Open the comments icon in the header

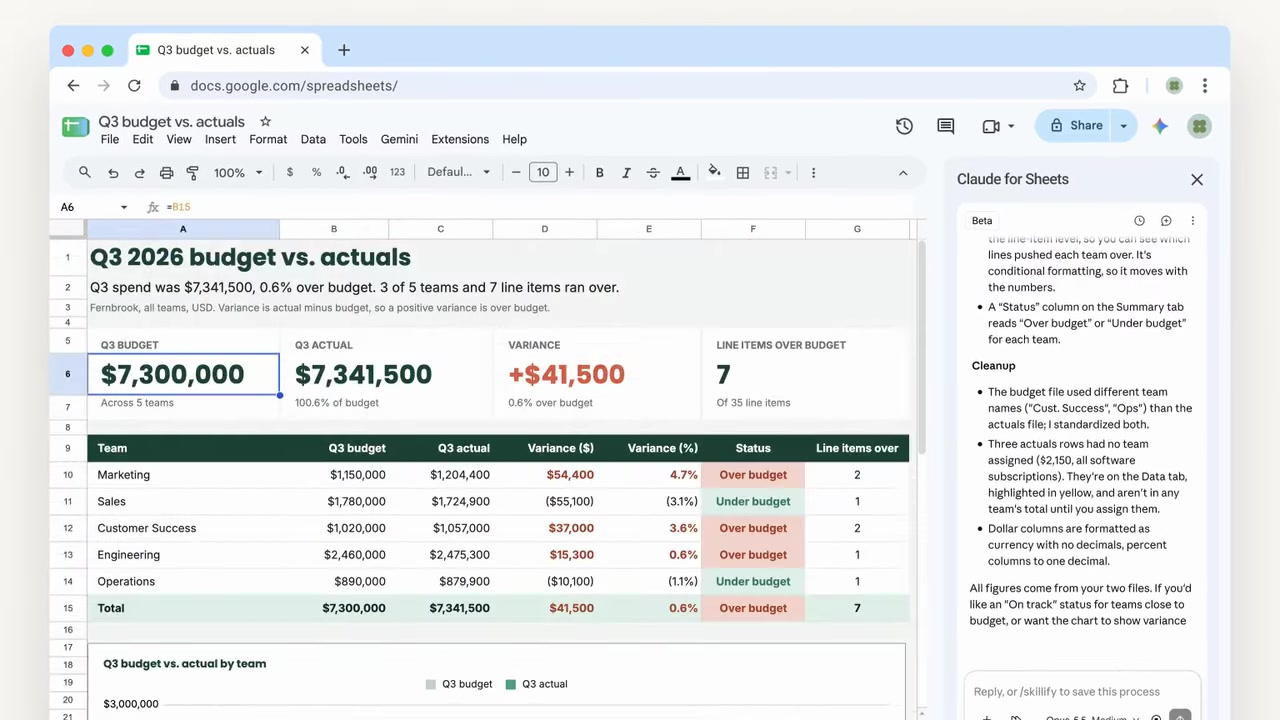point(946,126)
